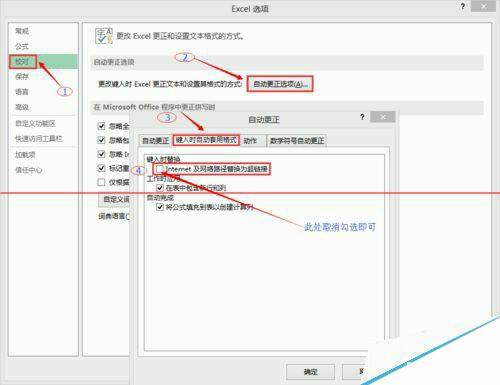Uncheck 将公式填充到表以创建计算列

(160, 207)
